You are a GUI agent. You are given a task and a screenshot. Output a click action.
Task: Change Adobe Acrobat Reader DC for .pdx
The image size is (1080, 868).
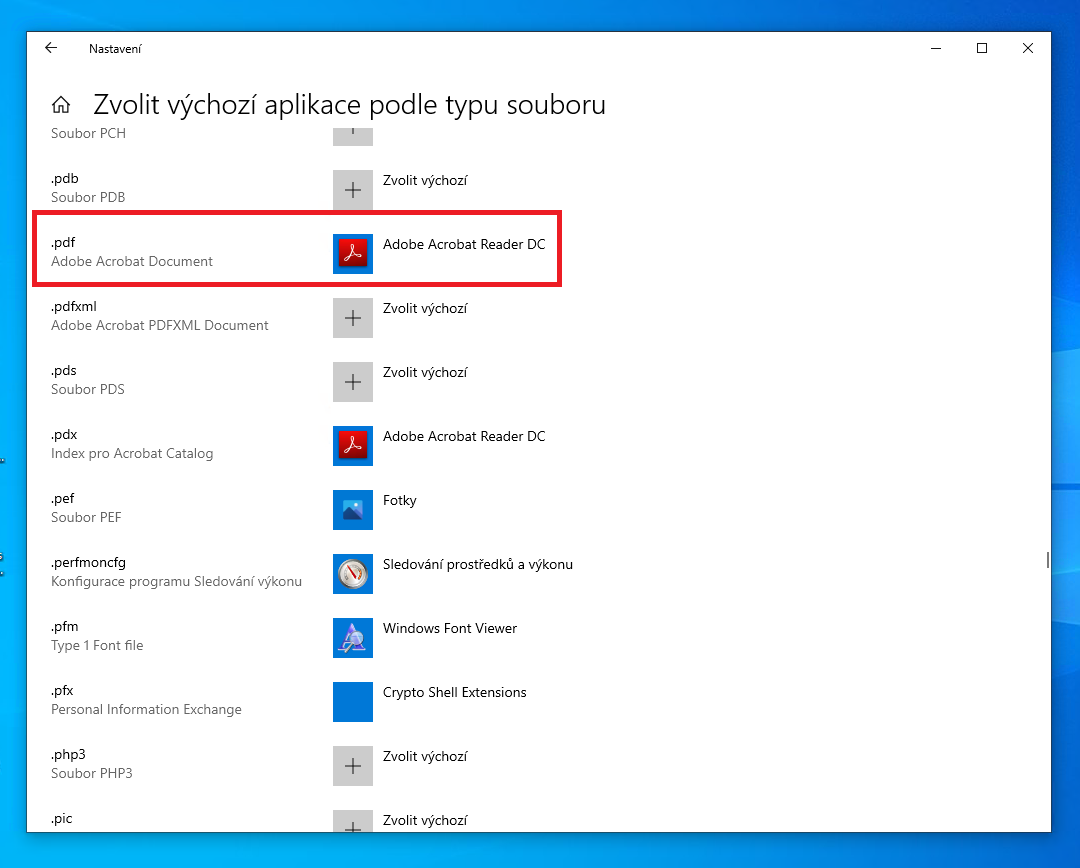click(x=464, y=437)
